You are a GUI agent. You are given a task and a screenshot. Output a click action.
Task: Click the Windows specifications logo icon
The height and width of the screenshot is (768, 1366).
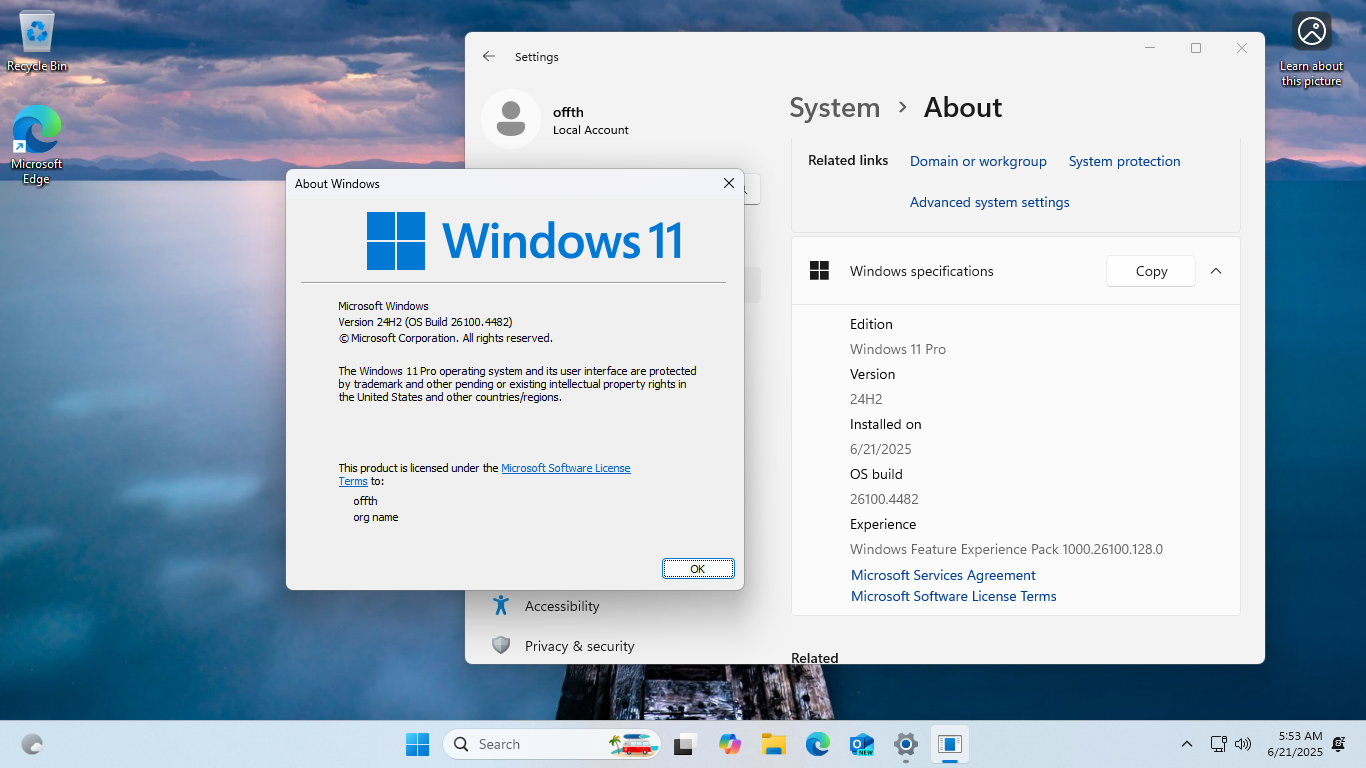(819, 271)
